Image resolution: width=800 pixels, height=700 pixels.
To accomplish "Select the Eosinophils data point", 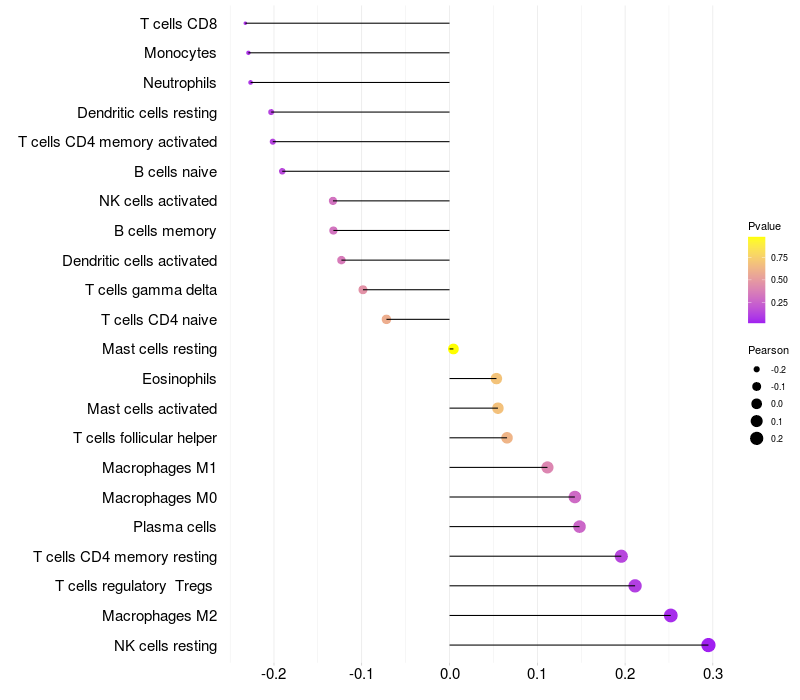I will [x=496, y=378].
